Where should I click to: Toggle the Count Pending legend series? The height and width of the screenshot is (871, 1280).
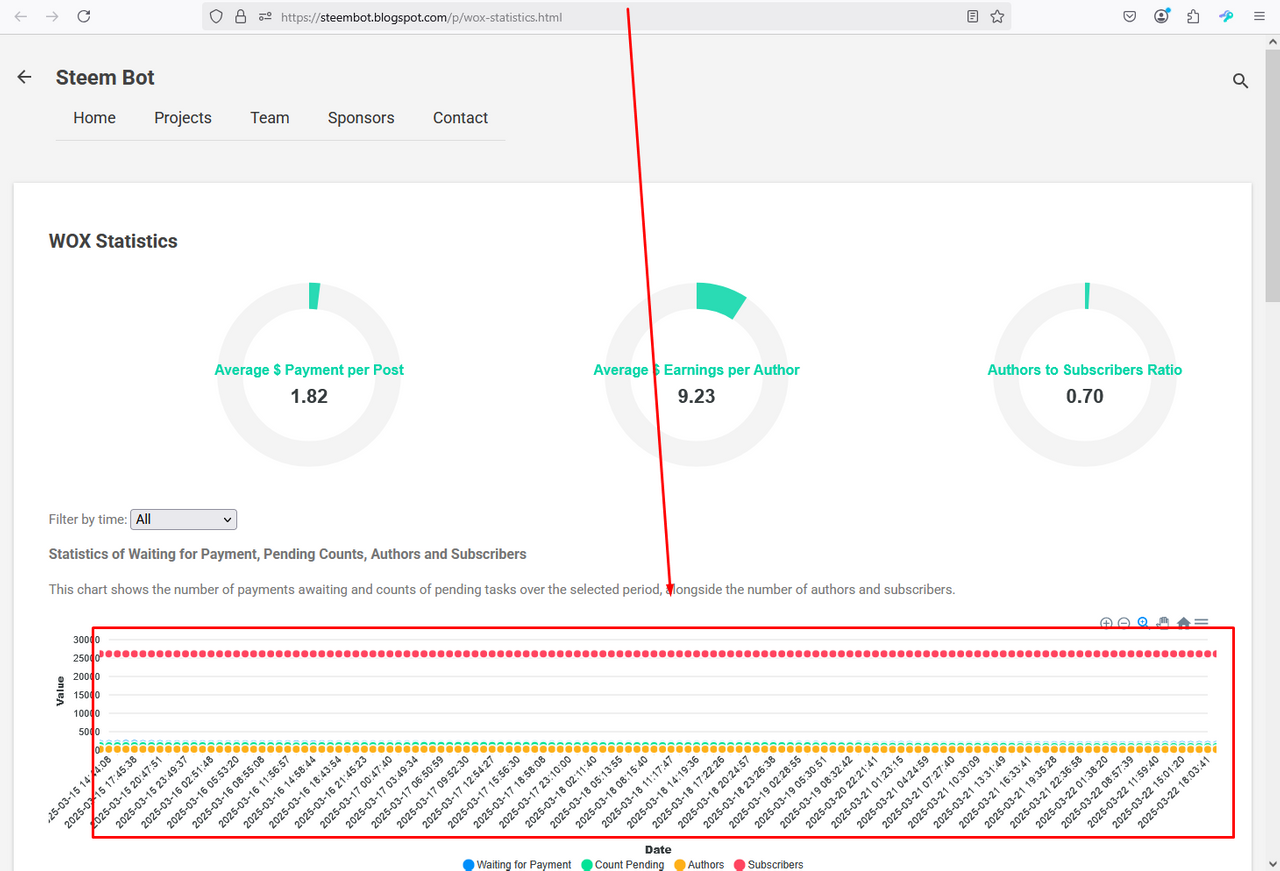point(622,864)
